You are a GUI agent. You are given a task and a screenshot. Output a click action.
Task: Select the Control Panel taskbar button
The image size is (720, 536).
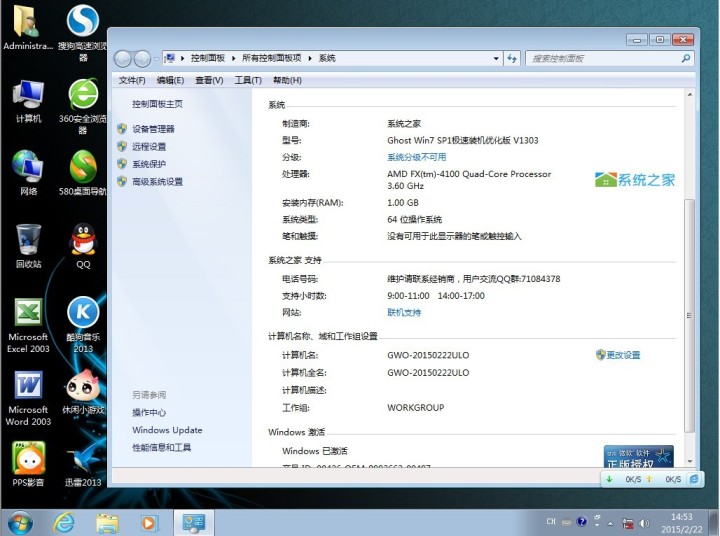point(194,523)
